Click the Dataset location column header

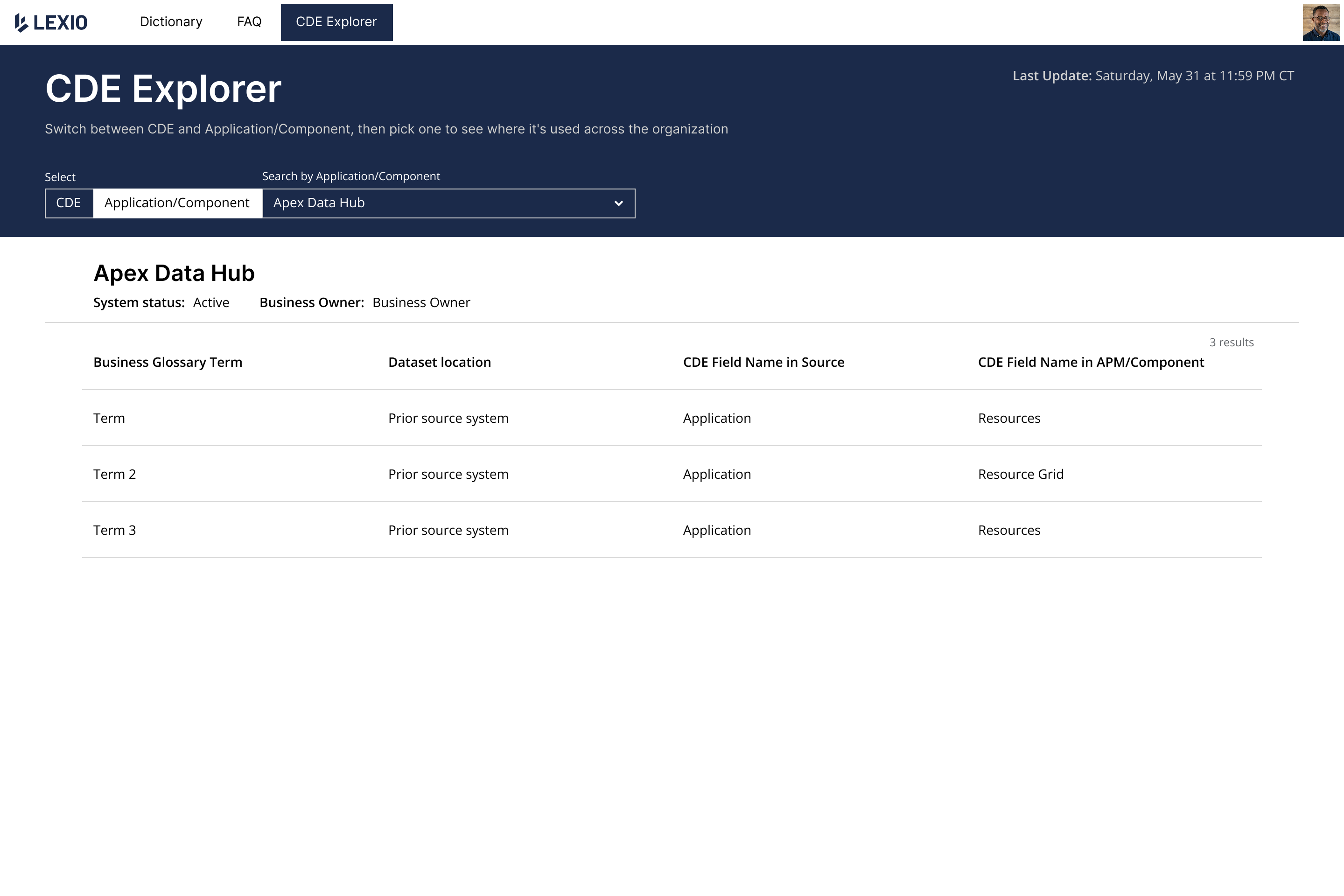[440, 362]
